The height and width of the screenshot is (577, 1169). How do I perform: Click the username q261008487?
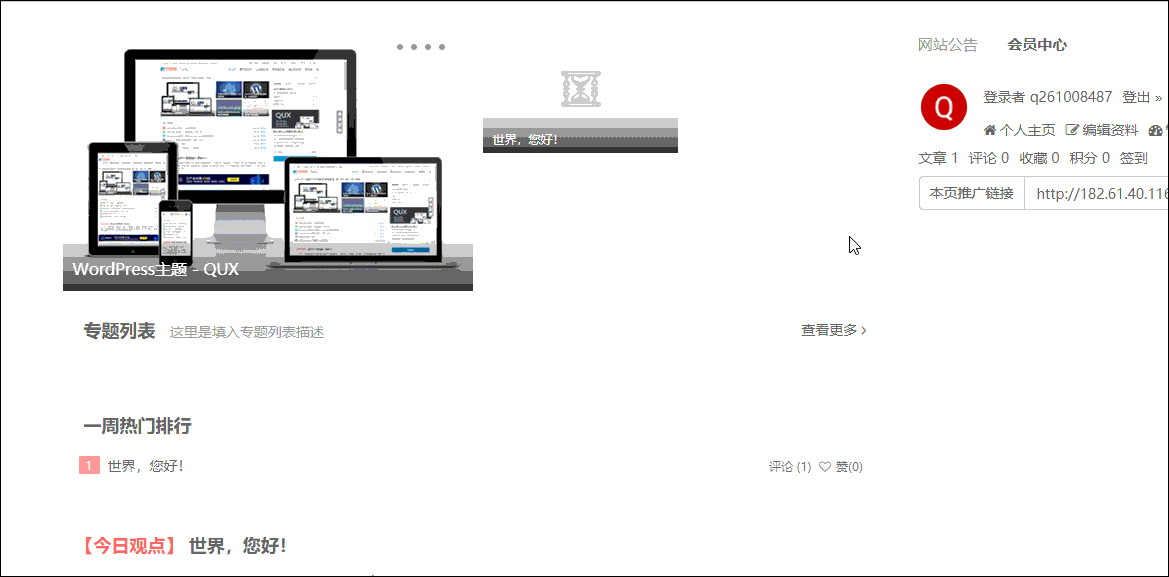click(1071, 97)
